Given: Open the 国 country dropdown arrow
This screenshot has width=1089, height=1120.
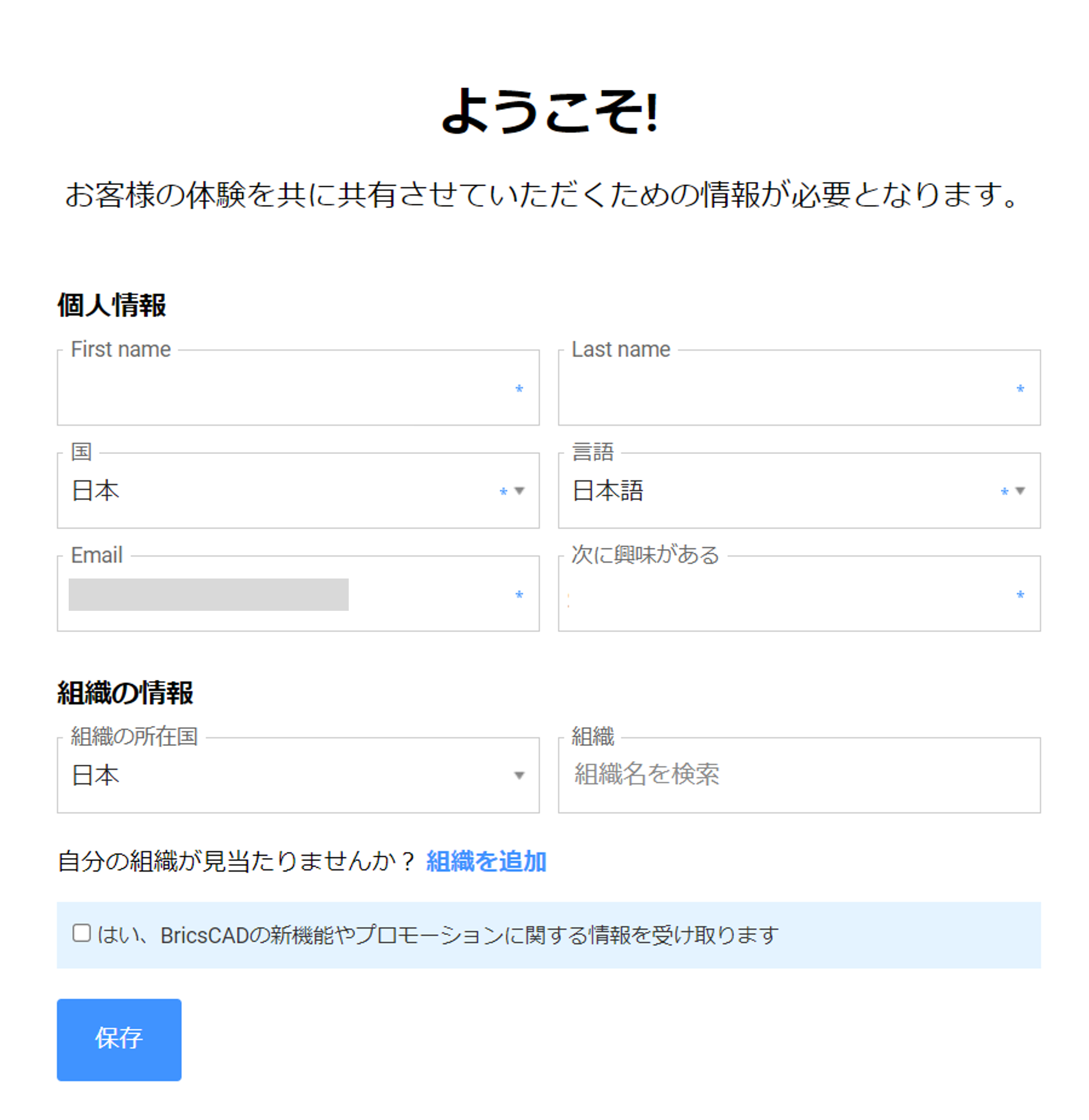Looking at the screenshot, I should 519,490.
